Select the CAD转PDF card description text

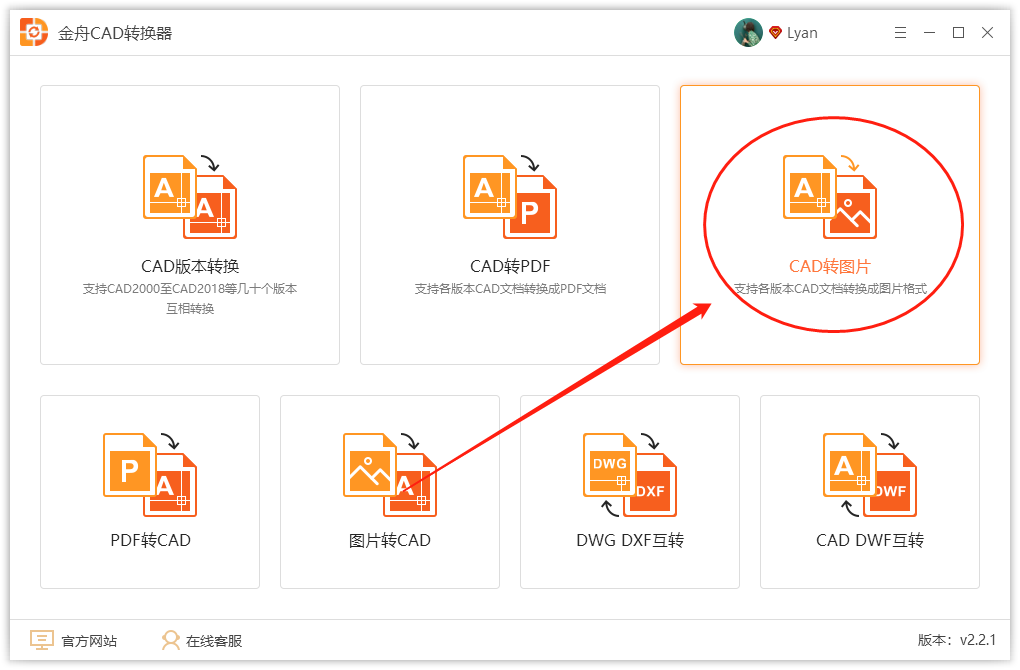509,290
